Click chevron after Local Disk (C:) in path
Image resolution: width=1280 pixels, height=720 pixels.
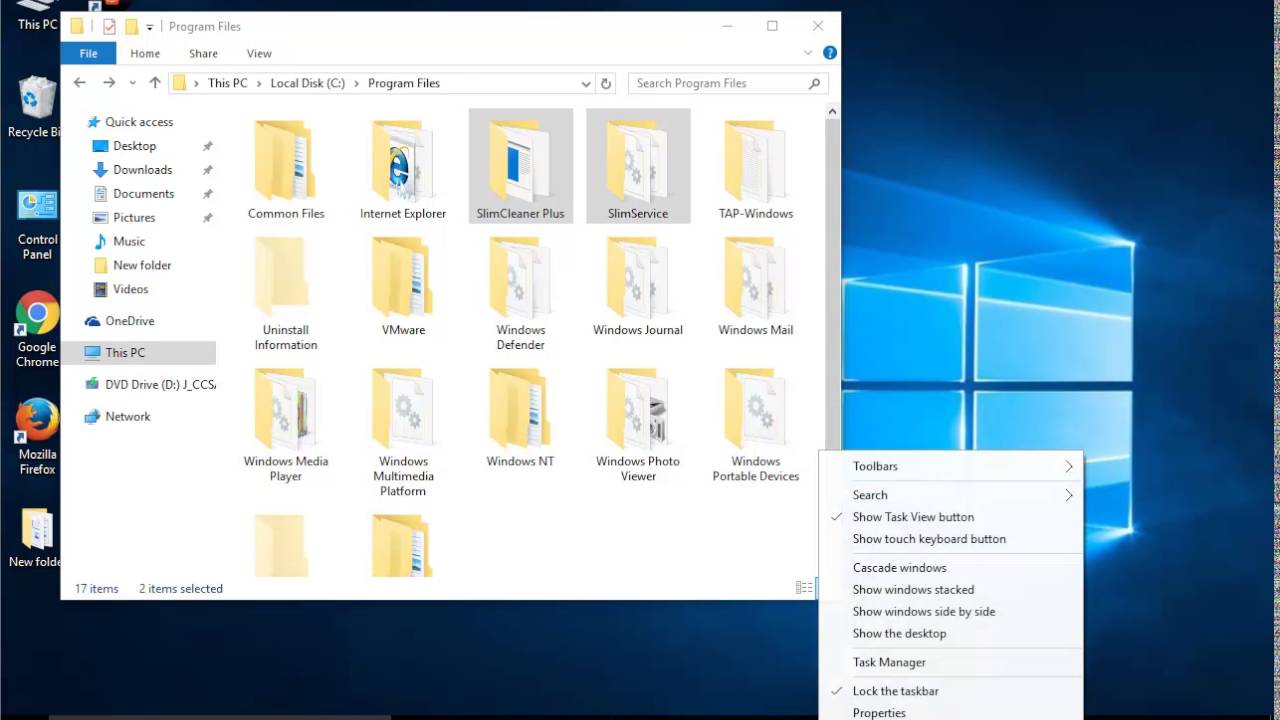click(x=357, y=83)
